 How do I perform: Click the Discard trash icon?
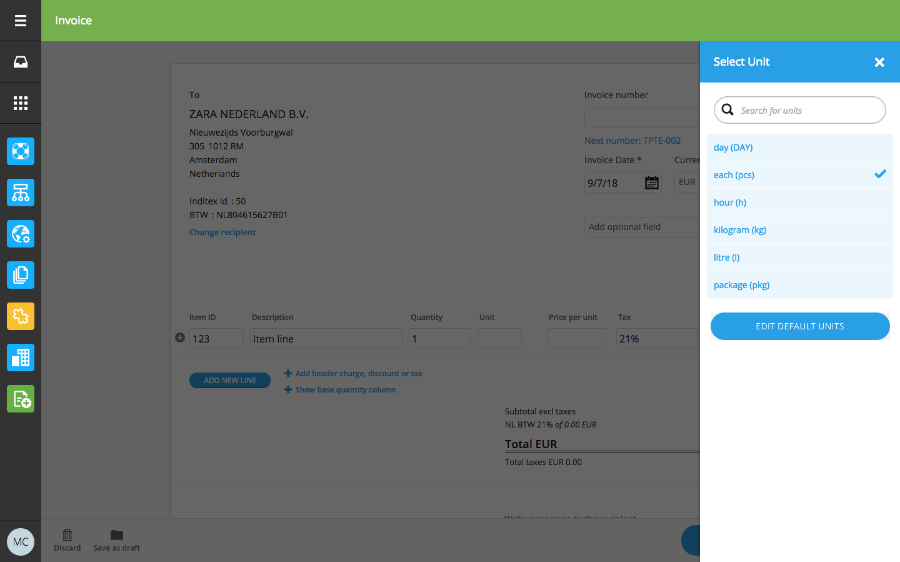(x=67, y=535)
